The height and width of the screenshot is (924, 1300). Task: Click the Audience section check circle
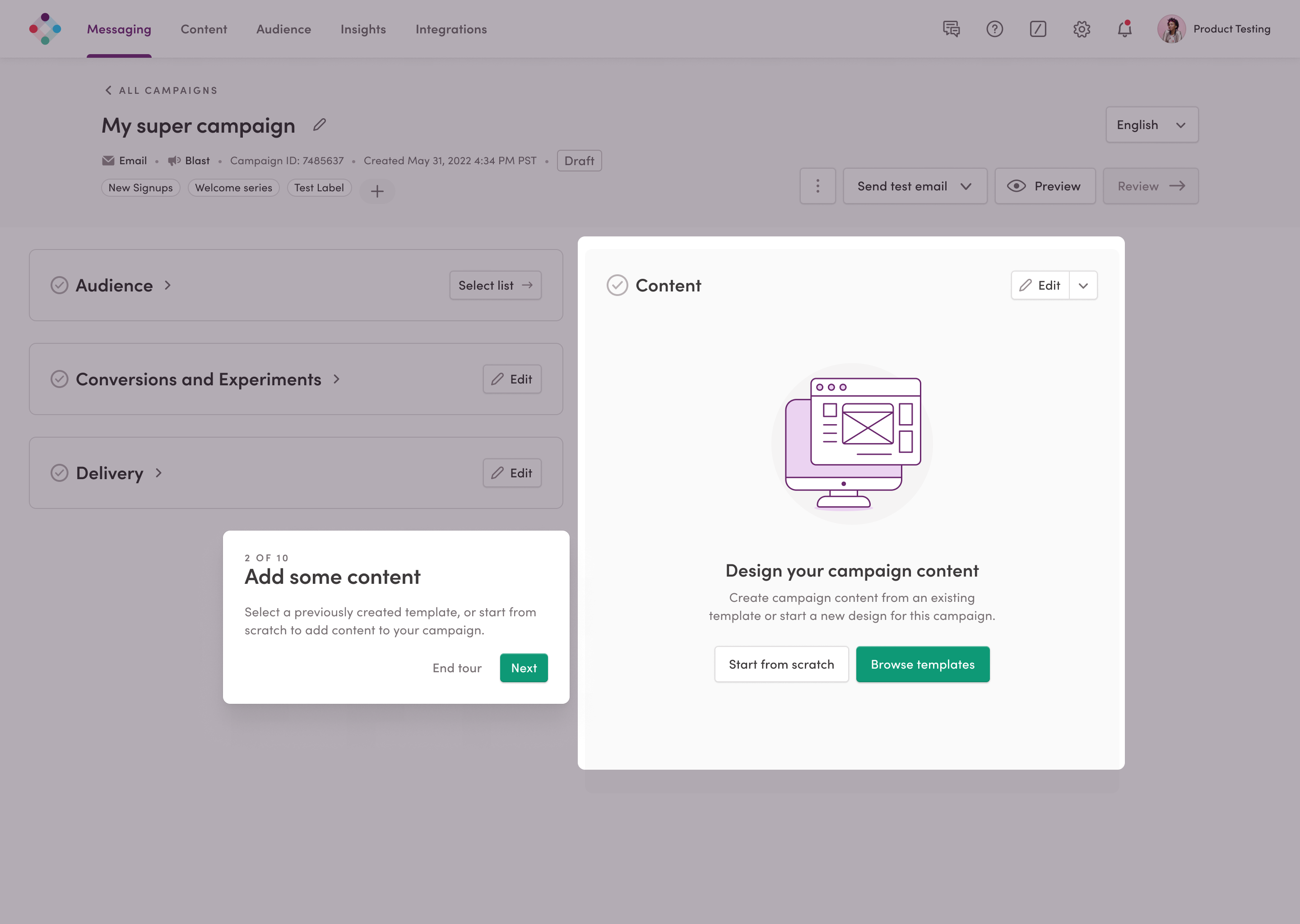click(59, 285)
